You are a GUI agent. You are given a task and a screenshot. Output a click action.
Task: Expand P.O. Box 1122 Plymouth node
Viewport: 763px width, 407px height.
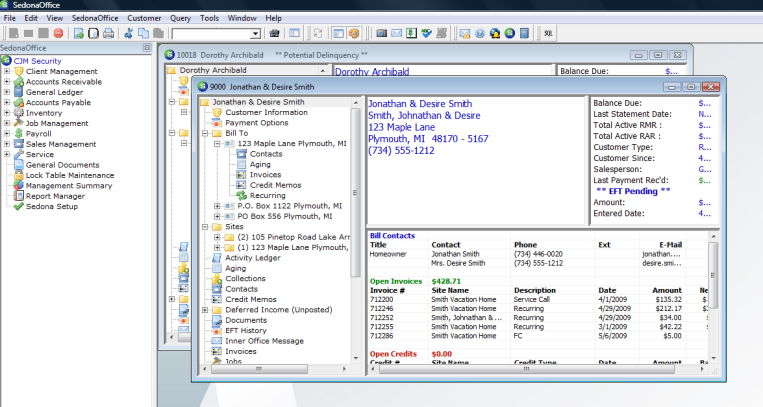(218, 206)
